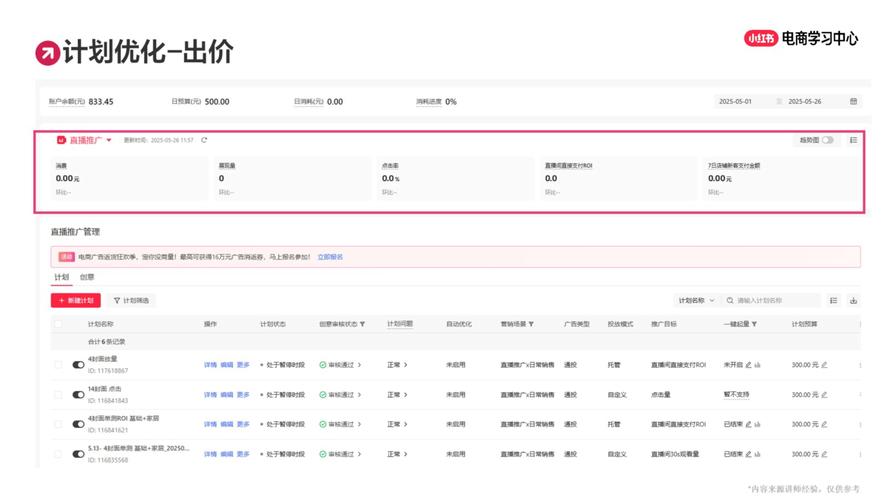Click filter icon on 创意审核状态 column header

click(x=362, y=324)
